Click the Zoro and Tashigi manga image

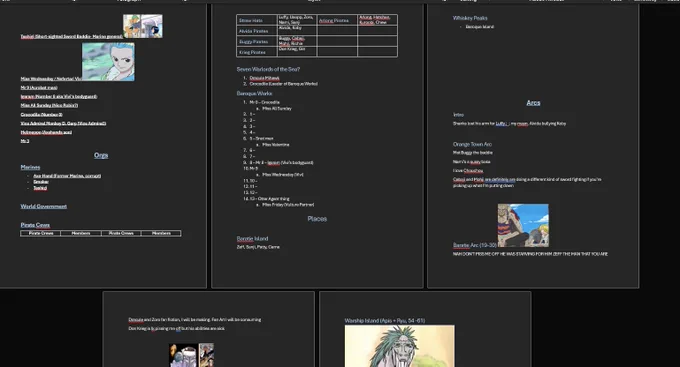click(x=143, y=26)
